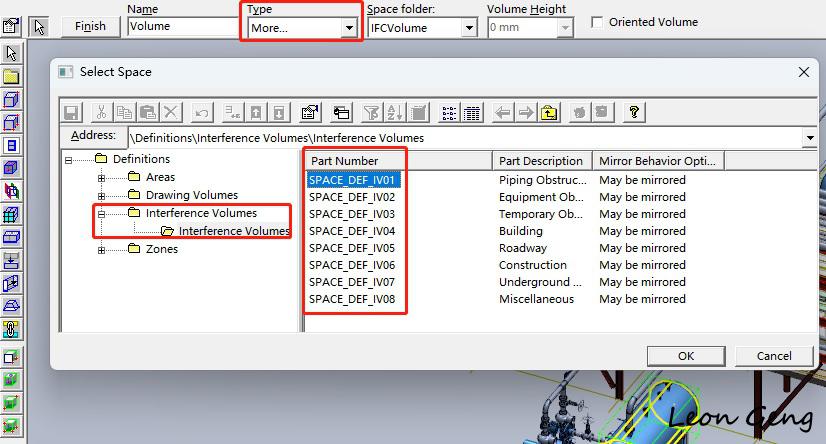Click the Back arrow icon
Screen dimensions: 826x444
[x=503, y=113]
